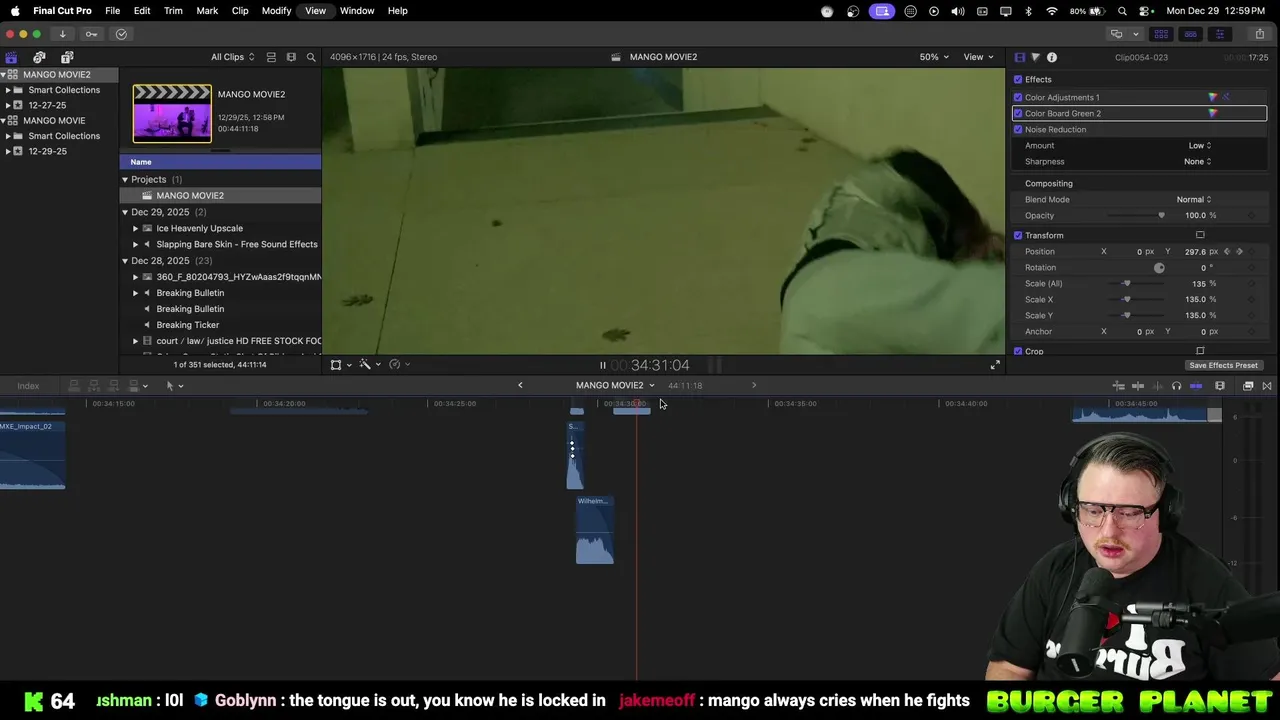Activate Crop onscreen controls box
Screen dimensions: 1280x720
tap(1200, 351)
